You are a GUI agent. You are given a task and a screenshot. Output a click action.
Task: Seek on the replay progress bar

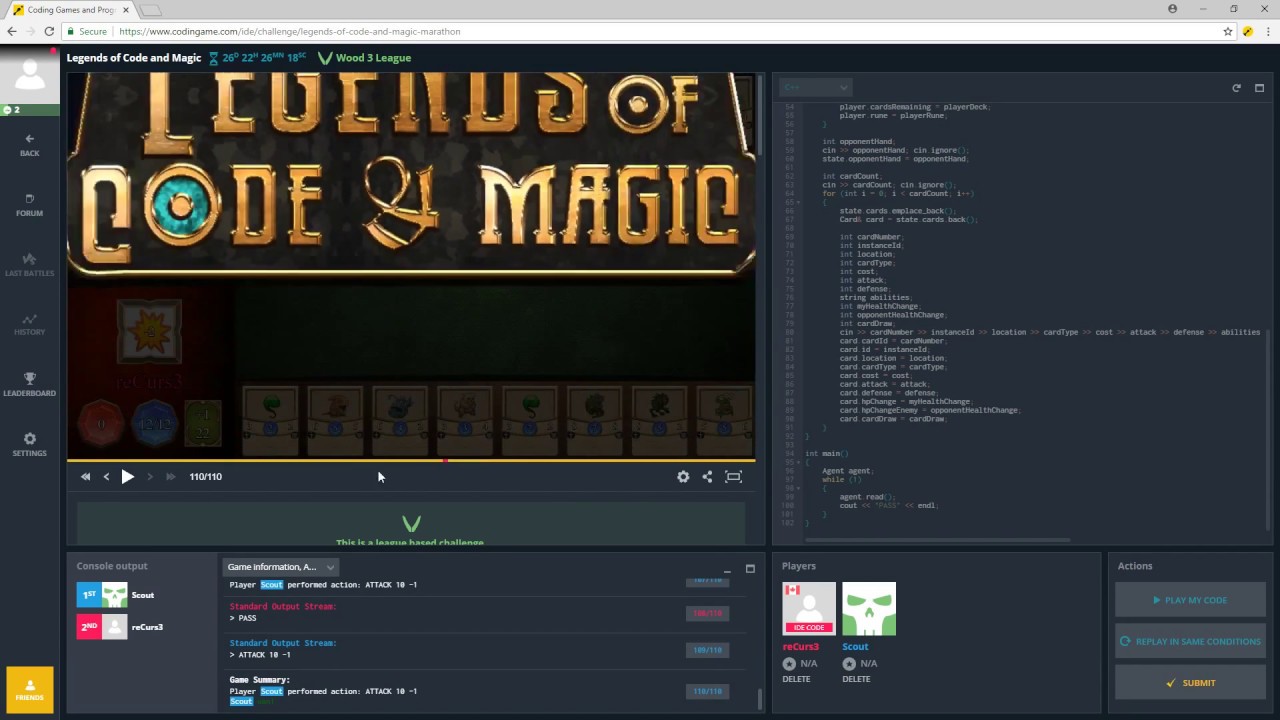(x=411, y=461)
